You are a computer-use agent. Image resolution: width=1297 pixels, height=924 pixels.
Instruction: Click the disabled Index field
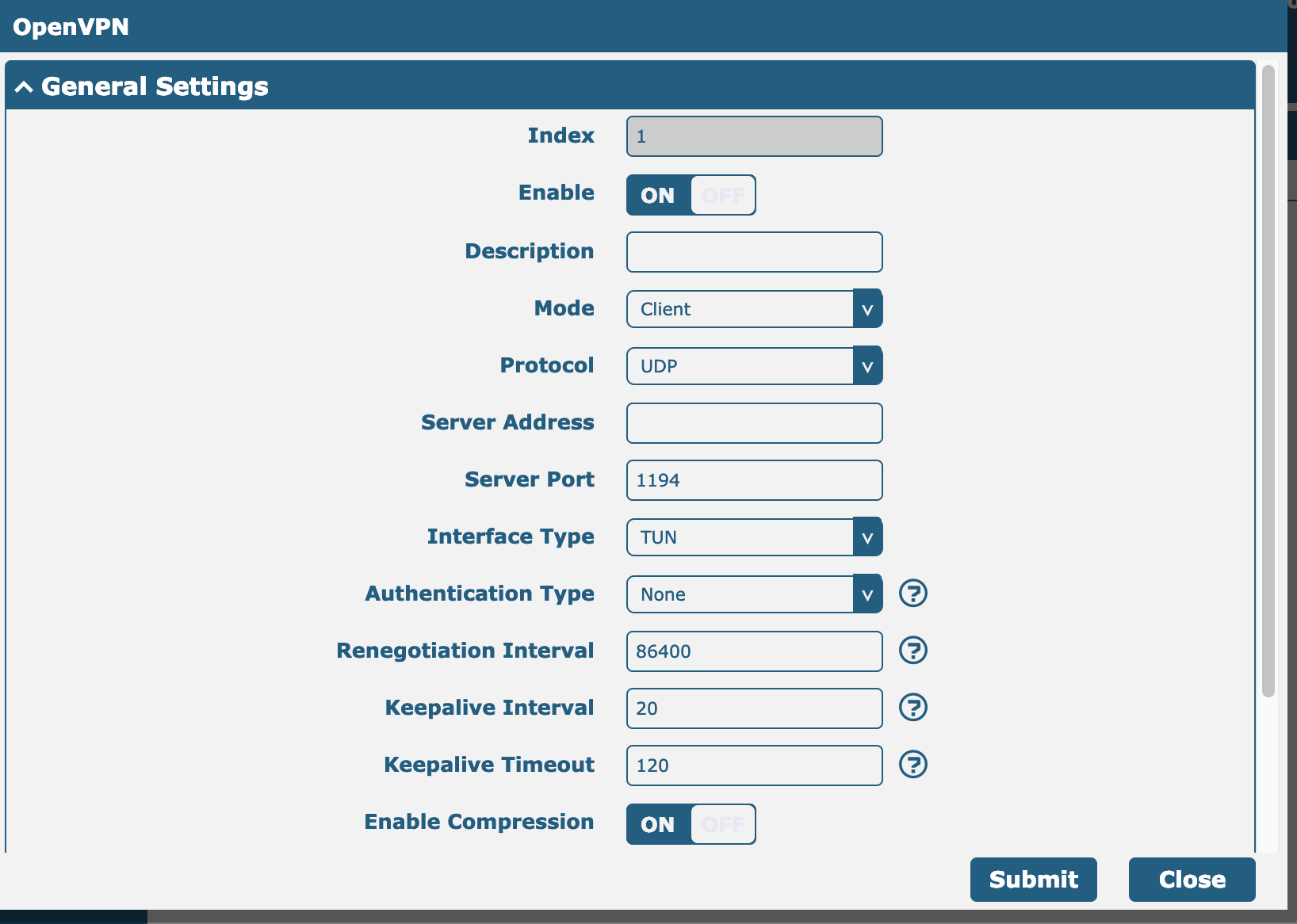tap(754, 136)
